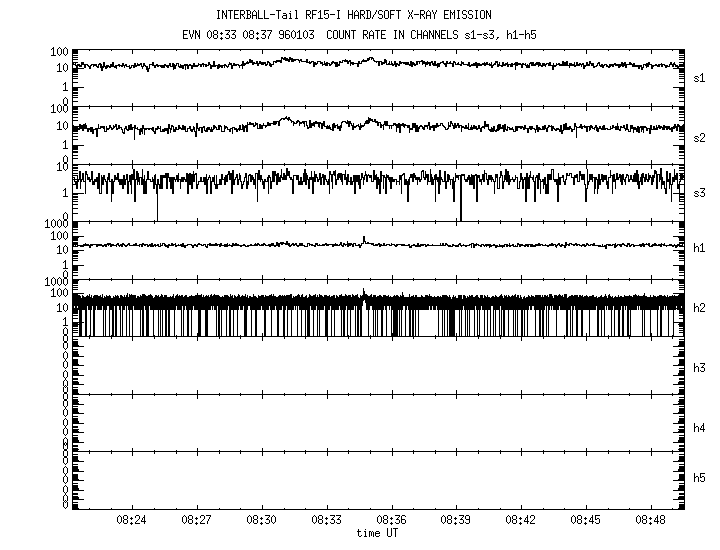Select the 08:48 time axis label
Screen dimensions: 720x550
coord(651,521)
